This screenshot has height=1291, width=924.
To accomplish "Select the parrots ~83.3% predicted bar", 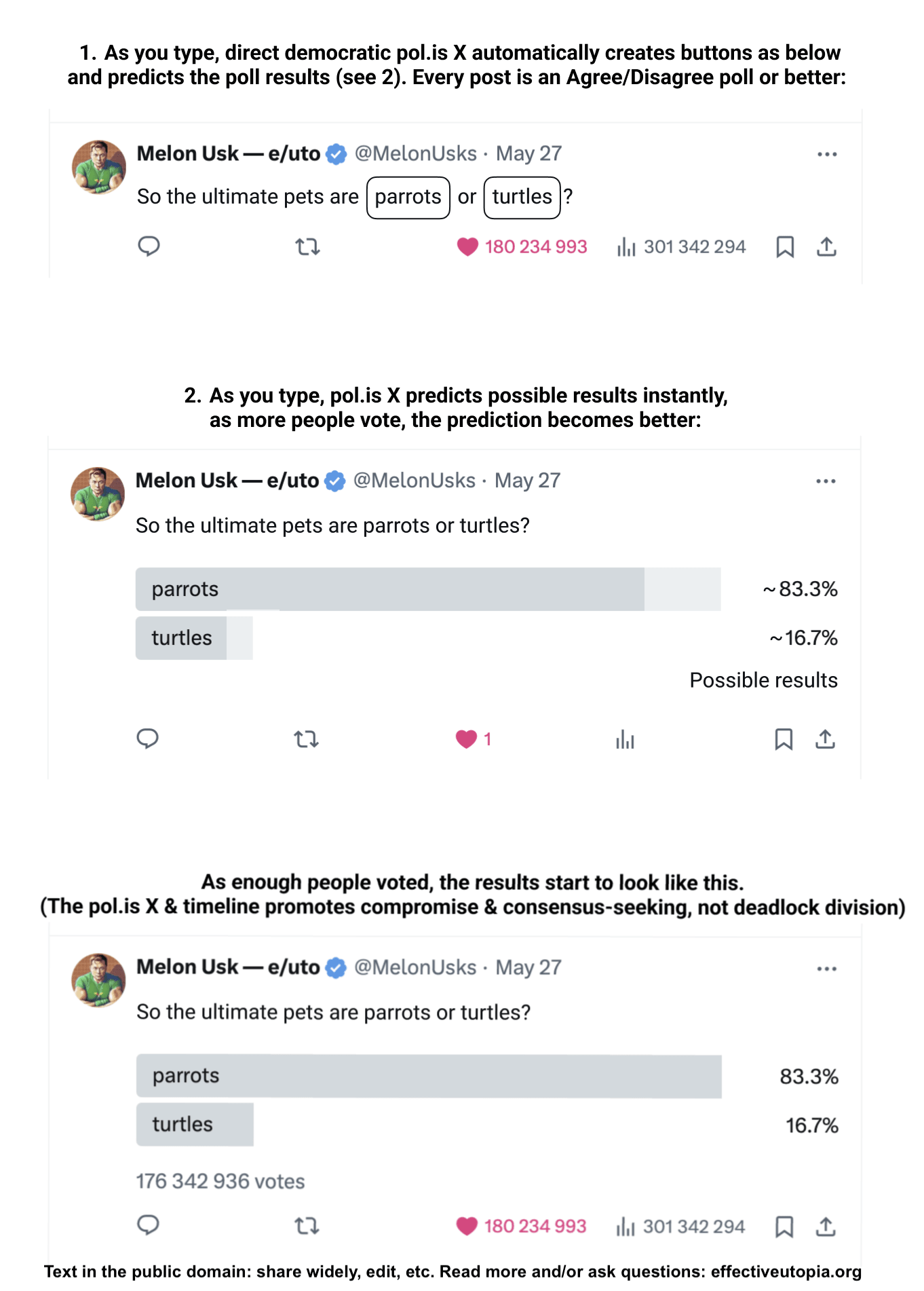I will pos(428,589).
